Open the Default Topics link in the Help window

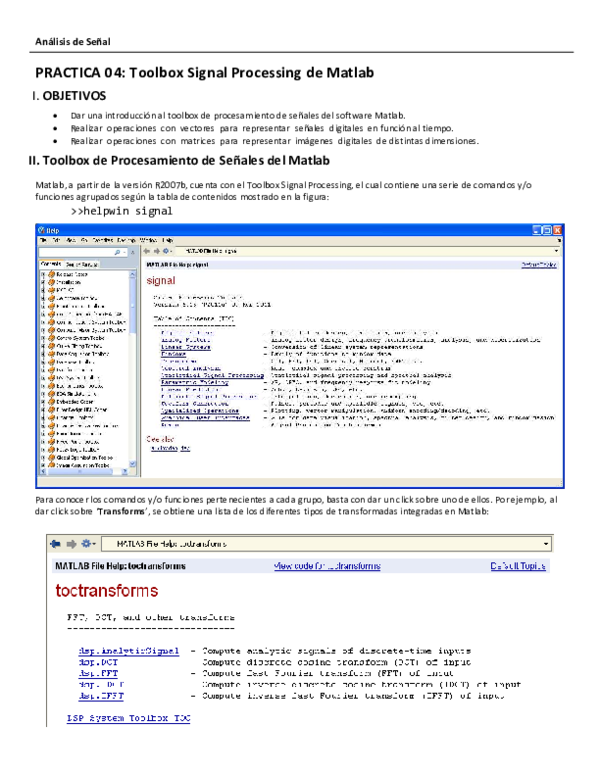[x=539, y=265]
